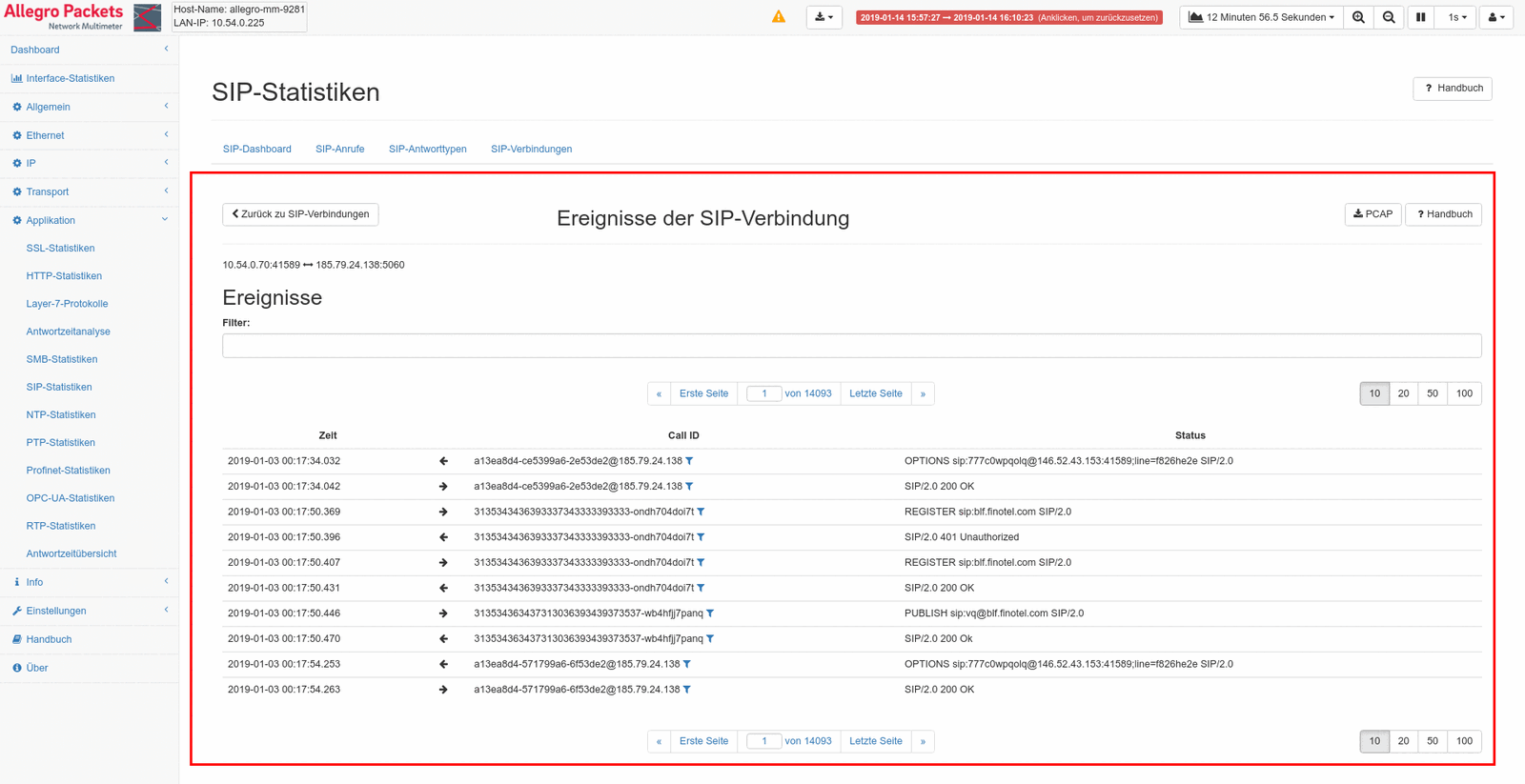The height and width of the screenshot is (784, 1525).
Task: Expand the 12 Minuten 56.5 Sekunden selector
Action: (1261, 17)
